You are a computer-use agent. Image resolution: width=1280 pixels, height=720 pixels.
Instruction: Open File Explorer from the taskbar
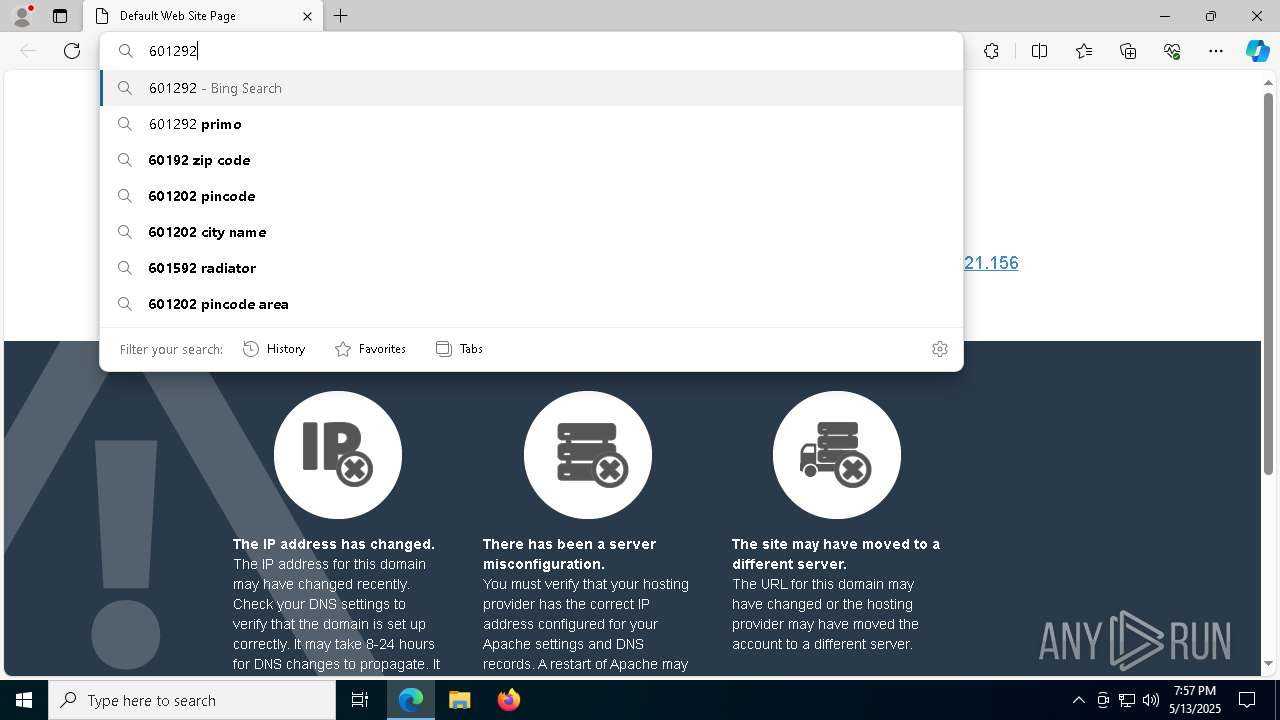click(x=459, y=700)
